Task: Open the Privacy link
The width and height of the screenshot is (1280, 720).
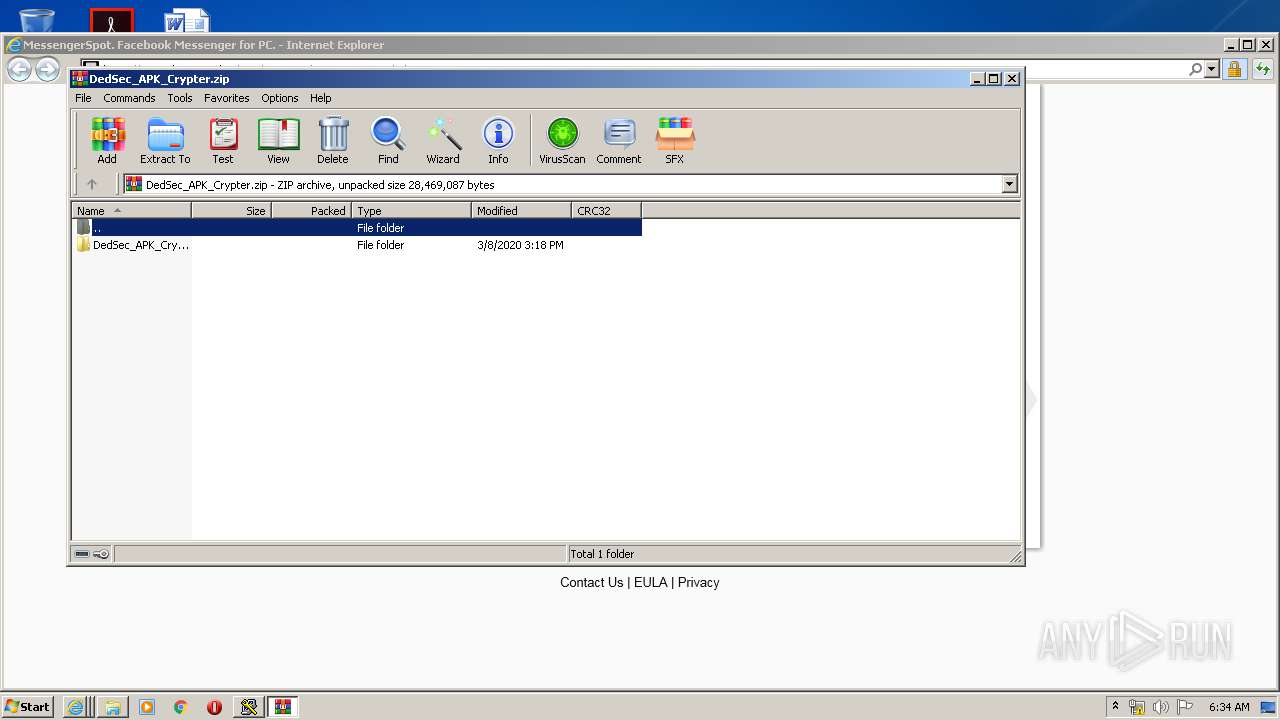Action: (698, 582)
